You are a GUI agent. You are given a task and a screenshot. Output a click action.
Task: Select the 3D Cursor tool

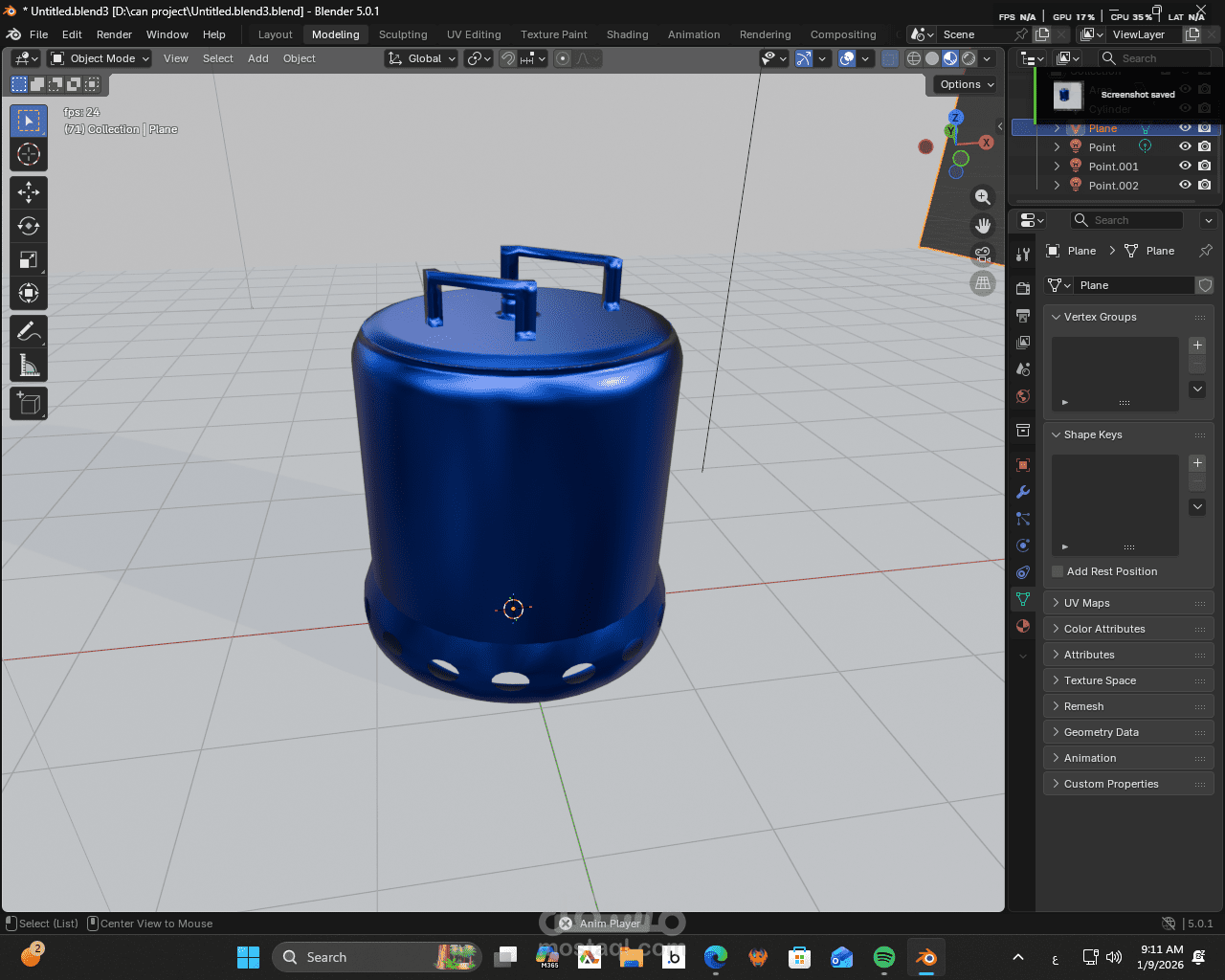[x=29, y=154]
